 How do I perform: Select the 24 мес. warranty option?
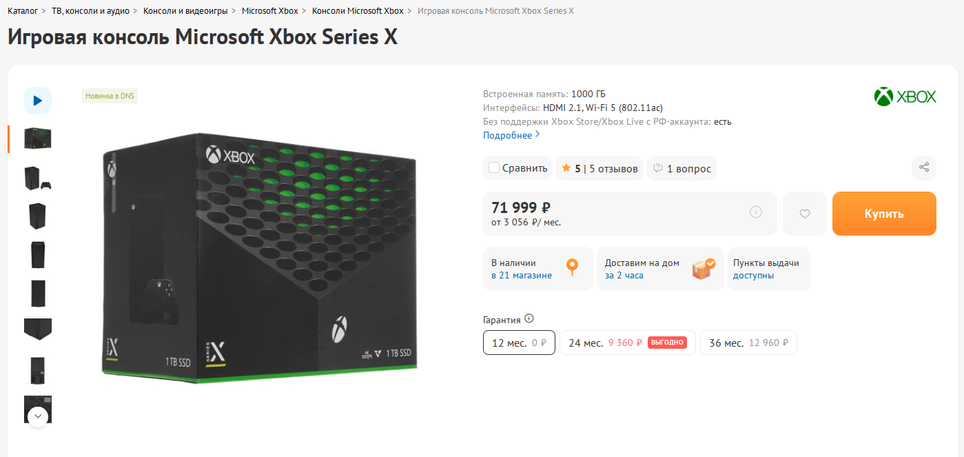pos(627,343)
